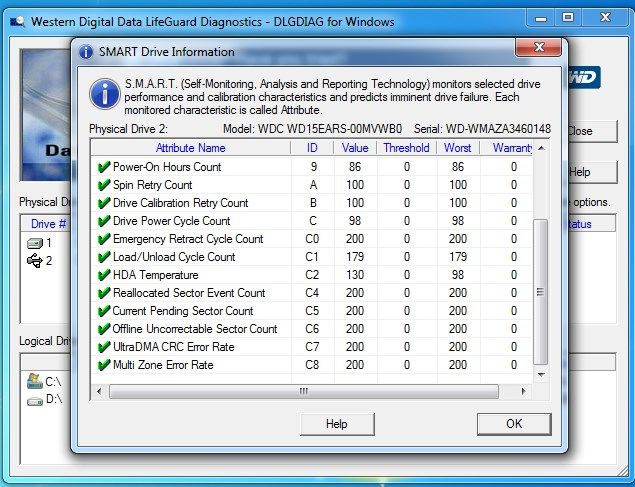This screenshot has width=635, height=487.
Task: Click the C:\ logical drive icon
Action: point(34,381)
